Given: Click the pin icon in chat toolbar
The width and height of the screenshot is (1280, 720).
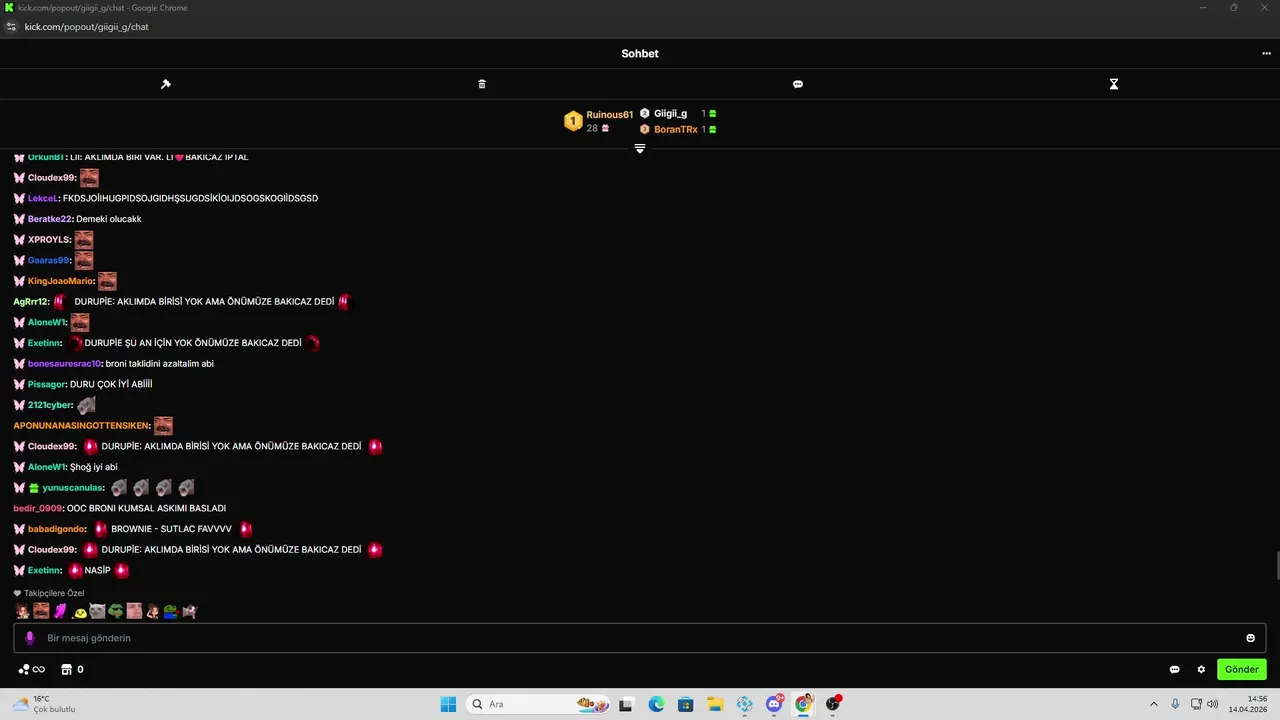Looking at the screenshot, I should click(x=166, y=84).
